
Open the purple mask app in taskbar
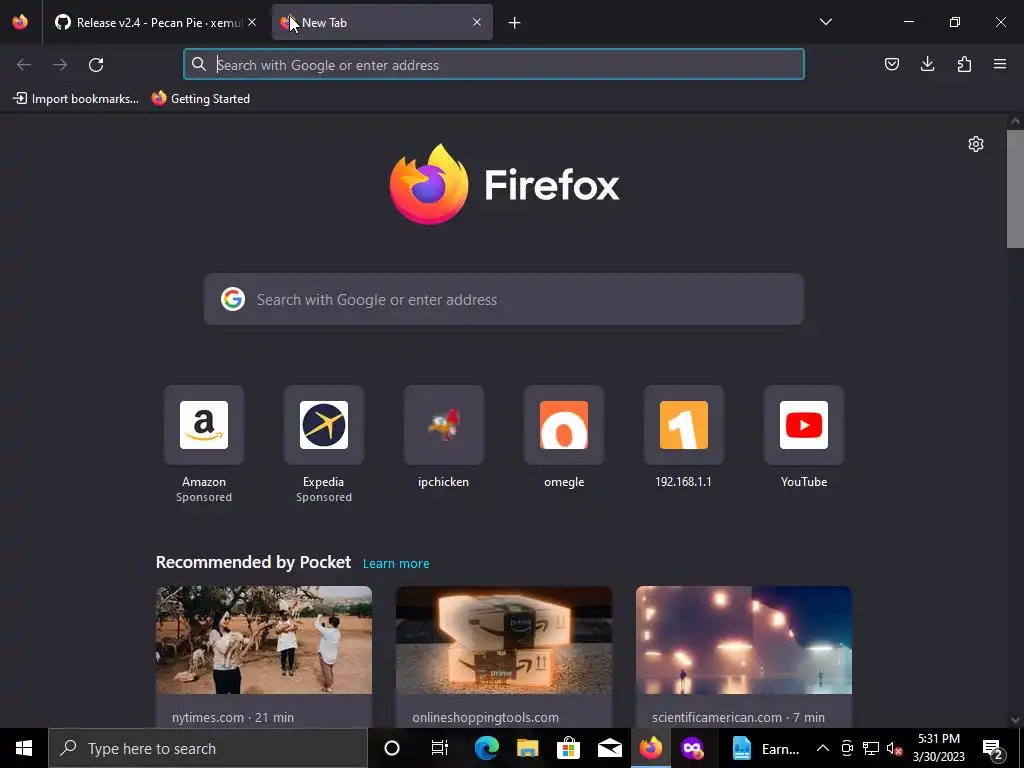coord(692,748)
